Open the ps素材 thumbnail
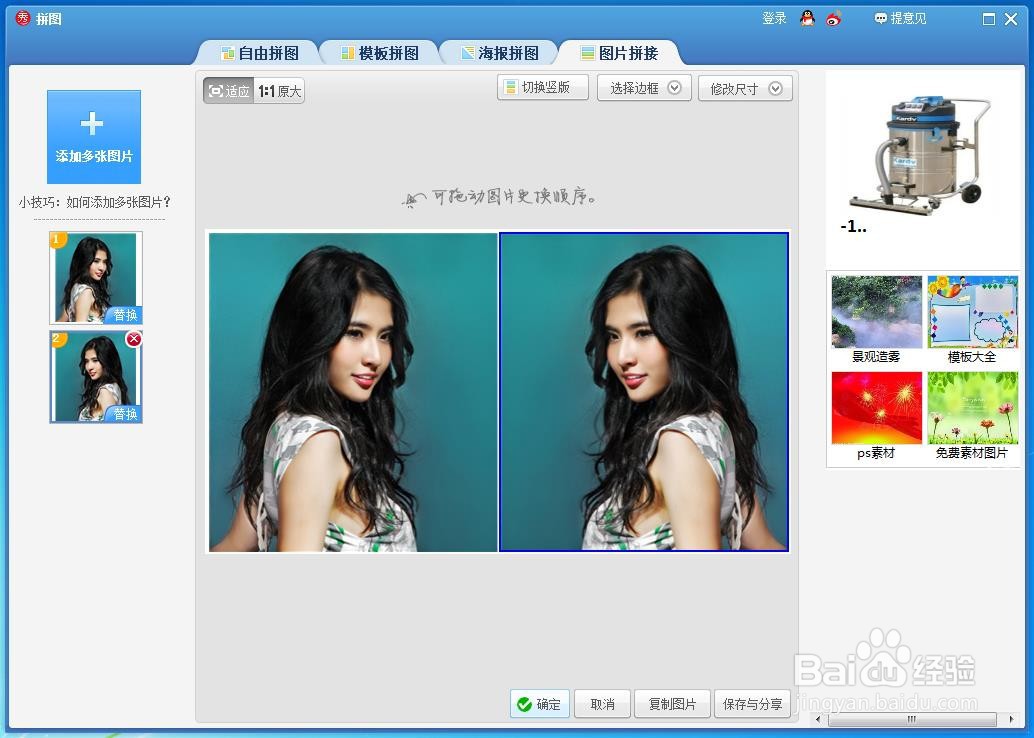Viewport: 1034px width, 738px height. [876, 408]
